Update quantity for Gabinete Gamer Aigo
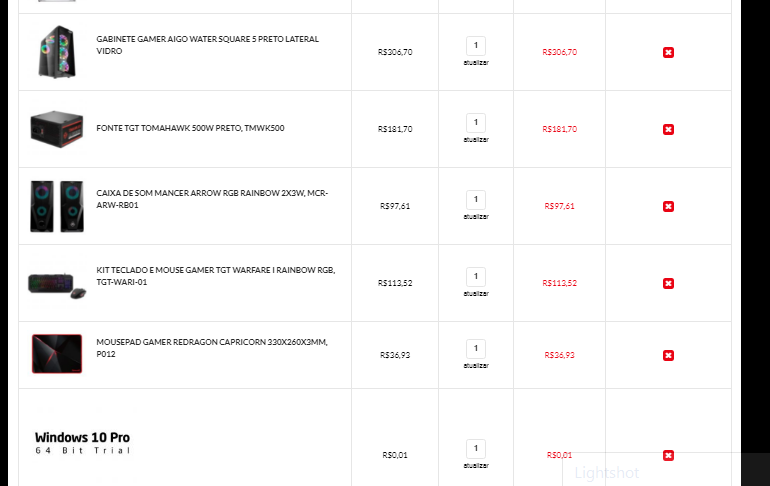The width and height of the screenshot is (770, 486). coord(476,63)
